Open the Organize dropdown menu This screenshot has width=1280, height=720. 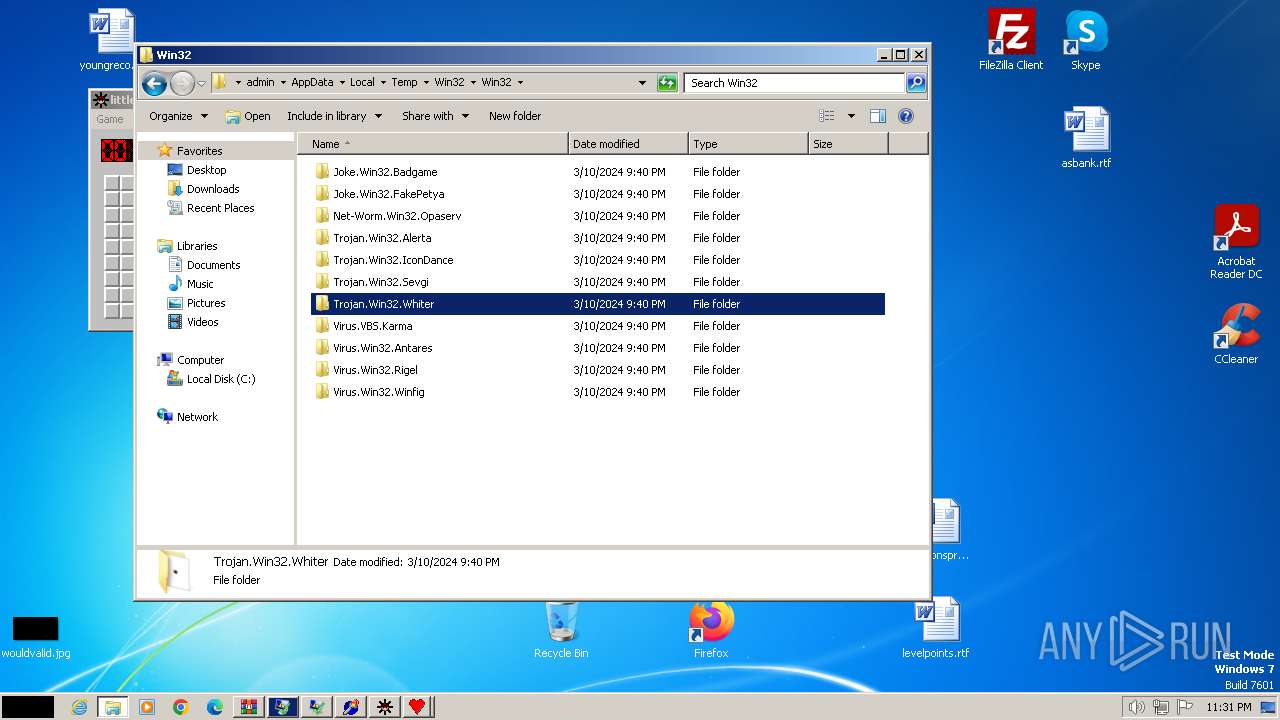tap(178, 116)
